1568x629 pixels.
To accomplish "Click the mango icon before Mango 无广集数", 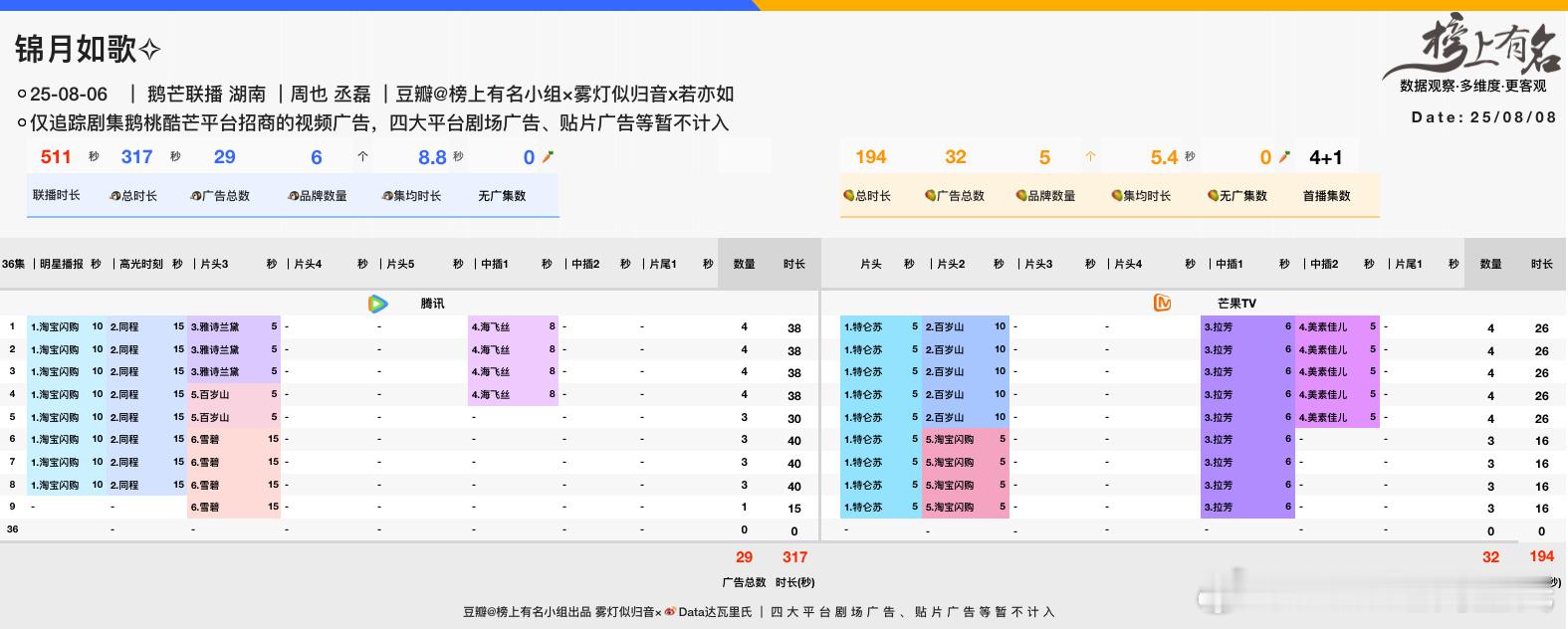I will 1213,196.
